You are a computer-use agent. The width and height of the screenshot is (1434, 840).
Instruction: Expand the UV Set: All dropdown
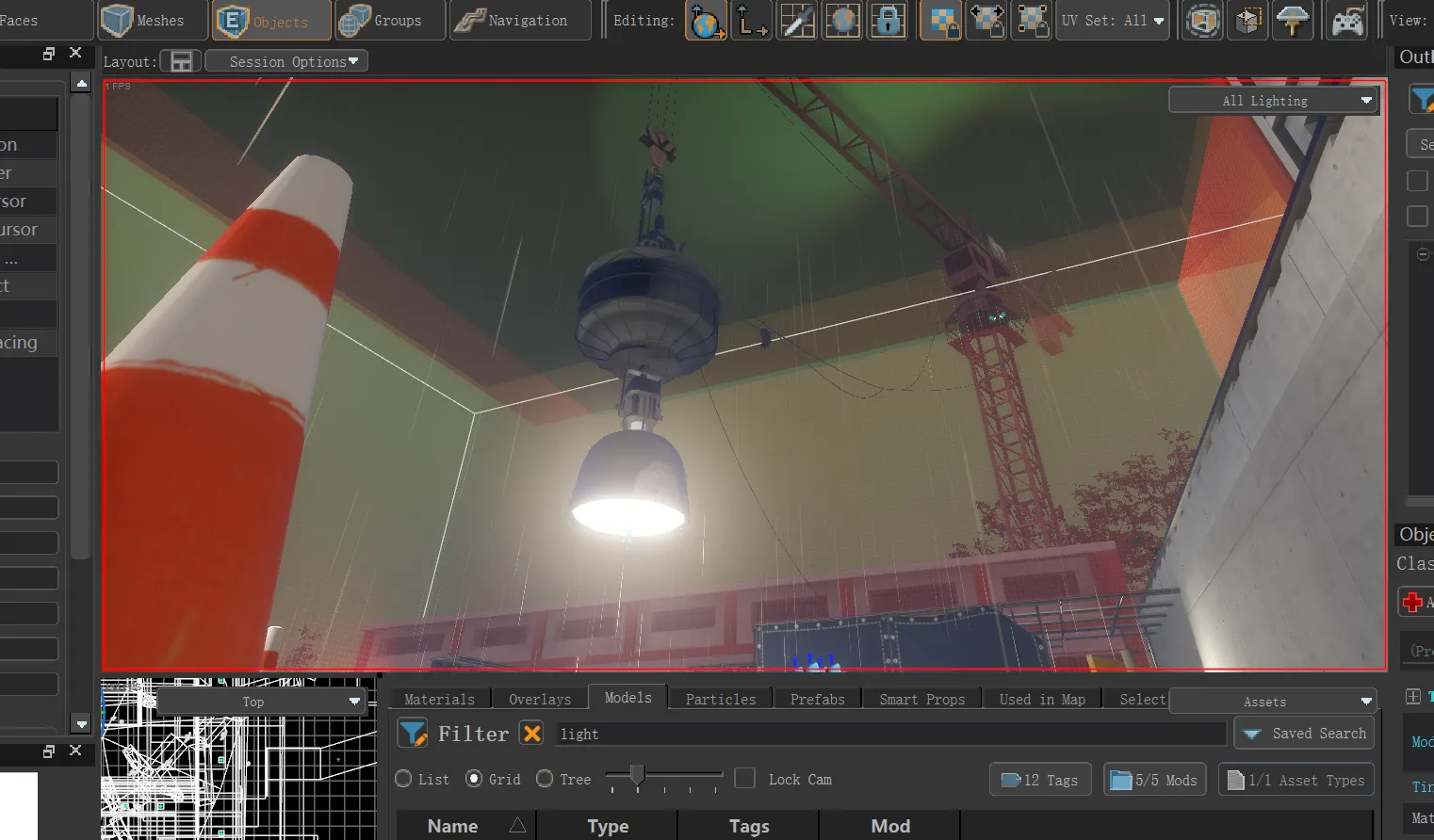point(1113,20)
